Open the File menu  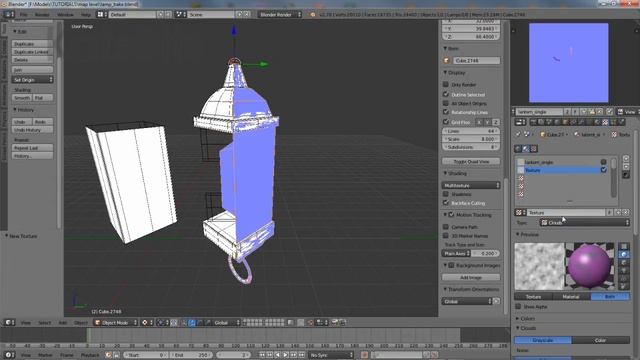point(24,14)
